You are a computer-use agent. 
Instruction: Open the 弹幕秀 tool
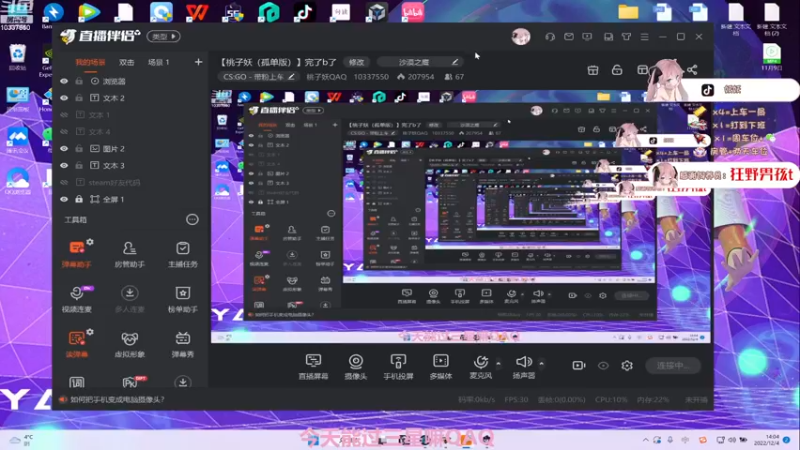click(x=183, y=344)
